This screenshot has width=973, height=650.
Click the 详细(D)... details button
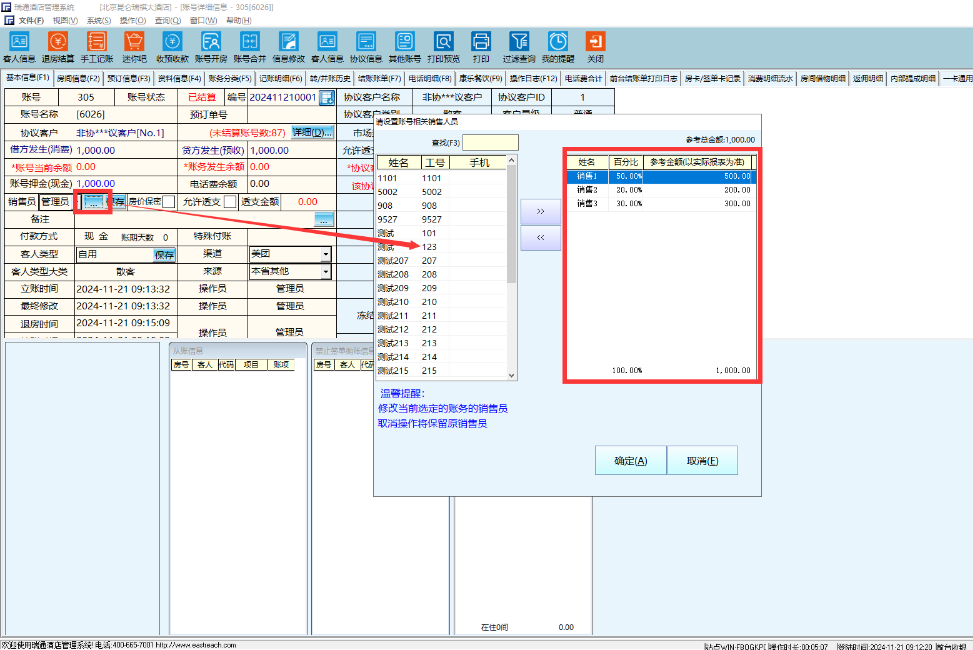[313, 132]
